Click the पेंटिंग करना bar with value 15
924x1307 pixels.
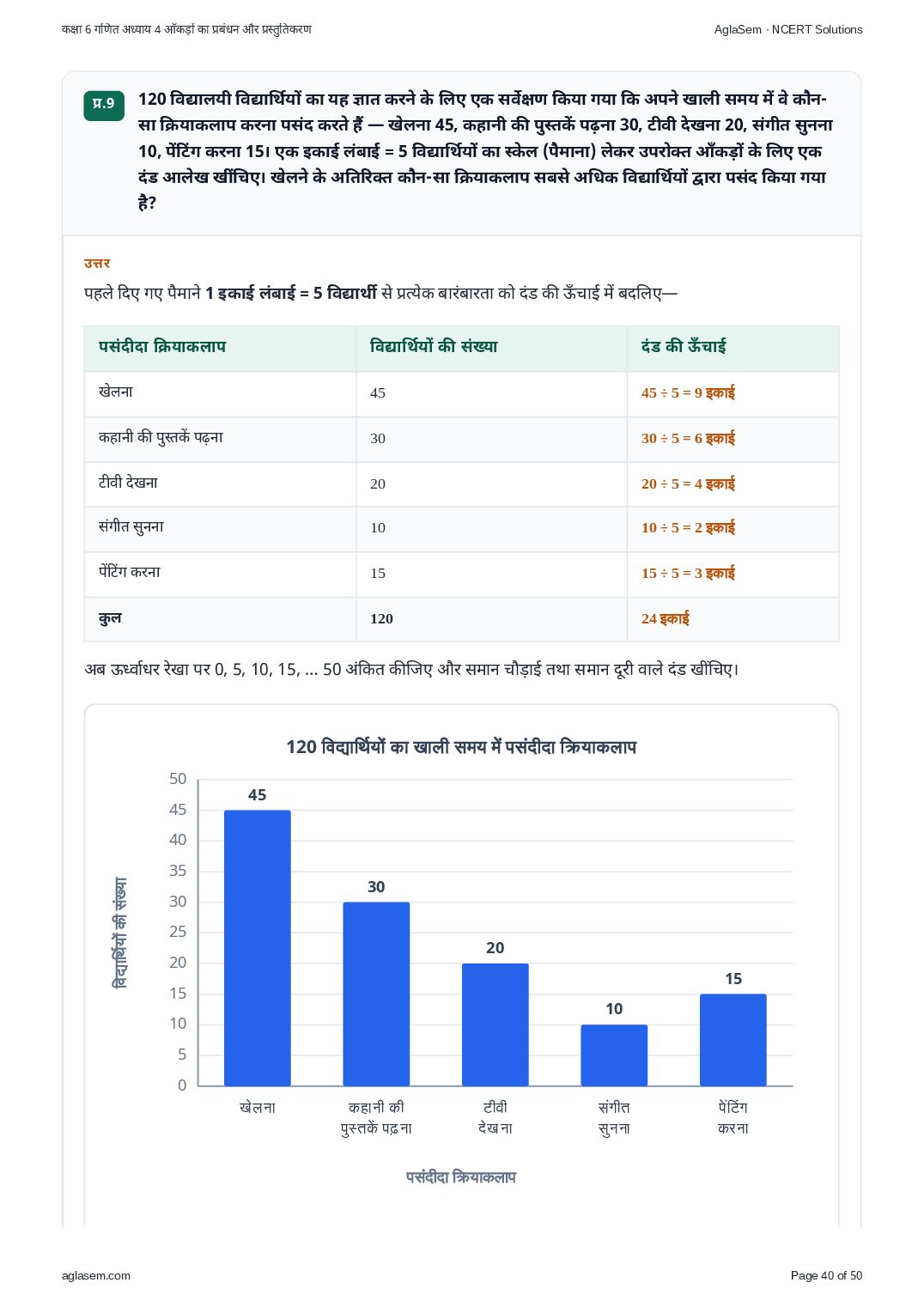[x=733, y=1040]
